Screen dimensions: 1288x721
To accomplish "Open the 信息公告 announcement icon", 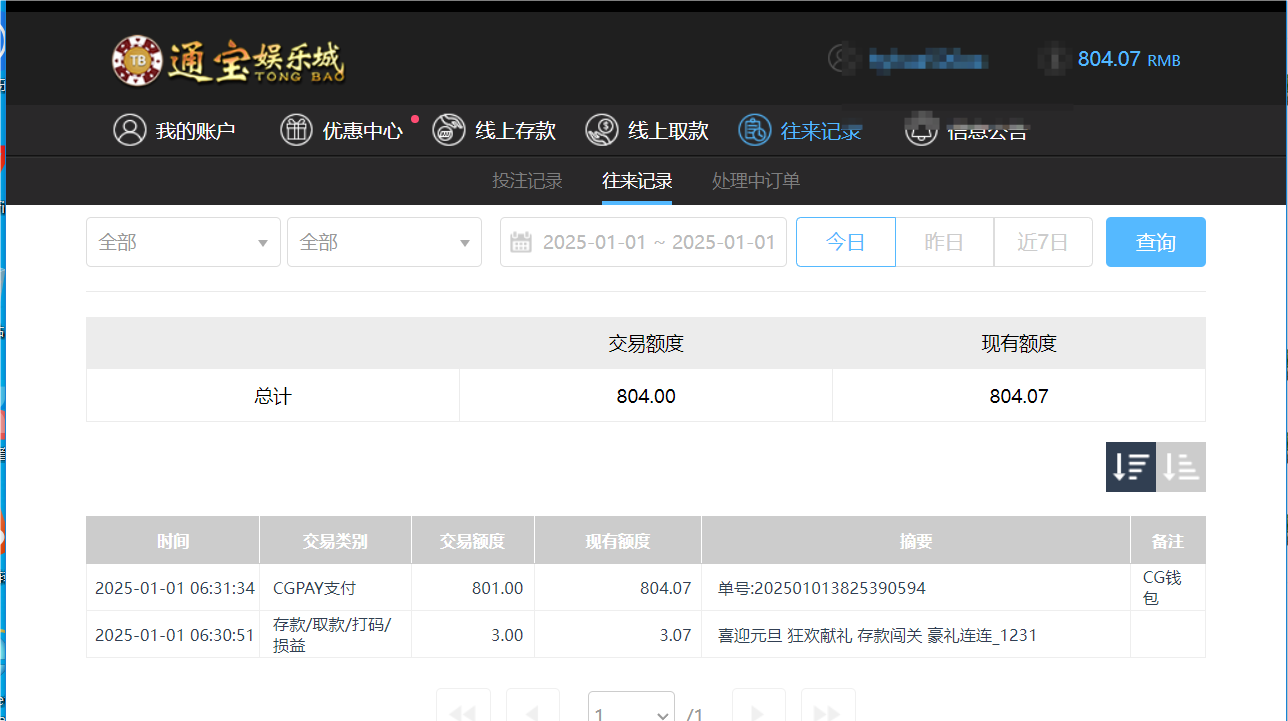I will coord(921,130).
